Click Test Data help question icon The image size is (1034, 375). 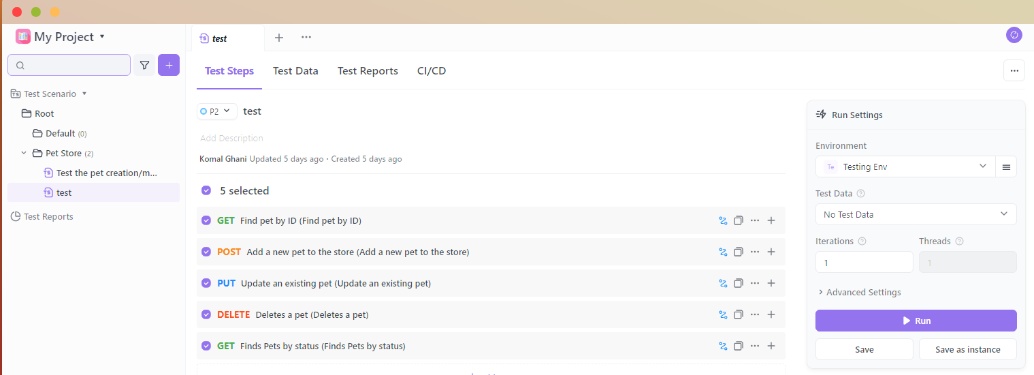tap(861, 194)
